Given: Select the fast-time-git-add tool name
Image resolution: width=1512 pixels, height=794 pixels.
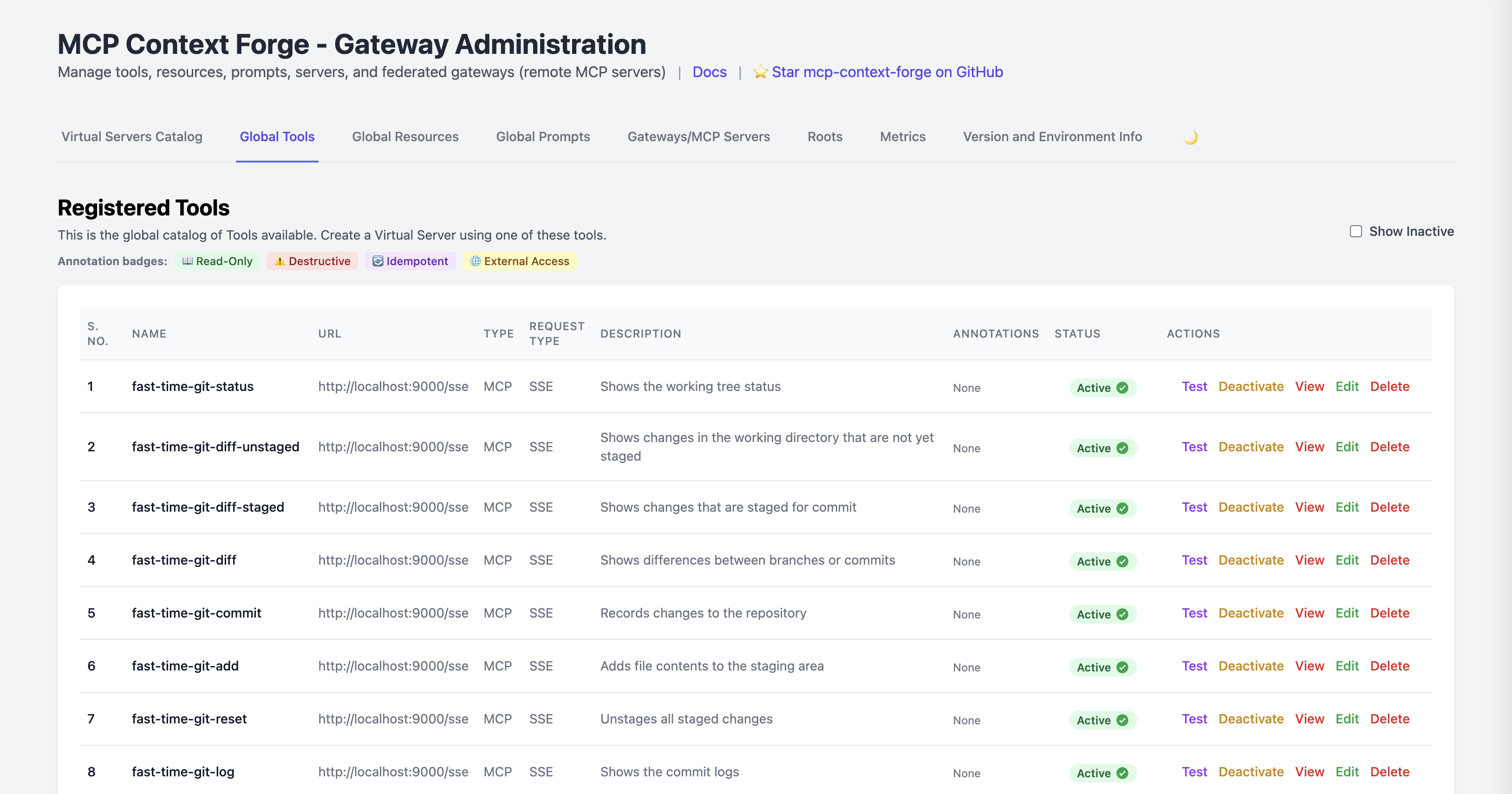Looking at the screenshot, I should tap(185, 665).
